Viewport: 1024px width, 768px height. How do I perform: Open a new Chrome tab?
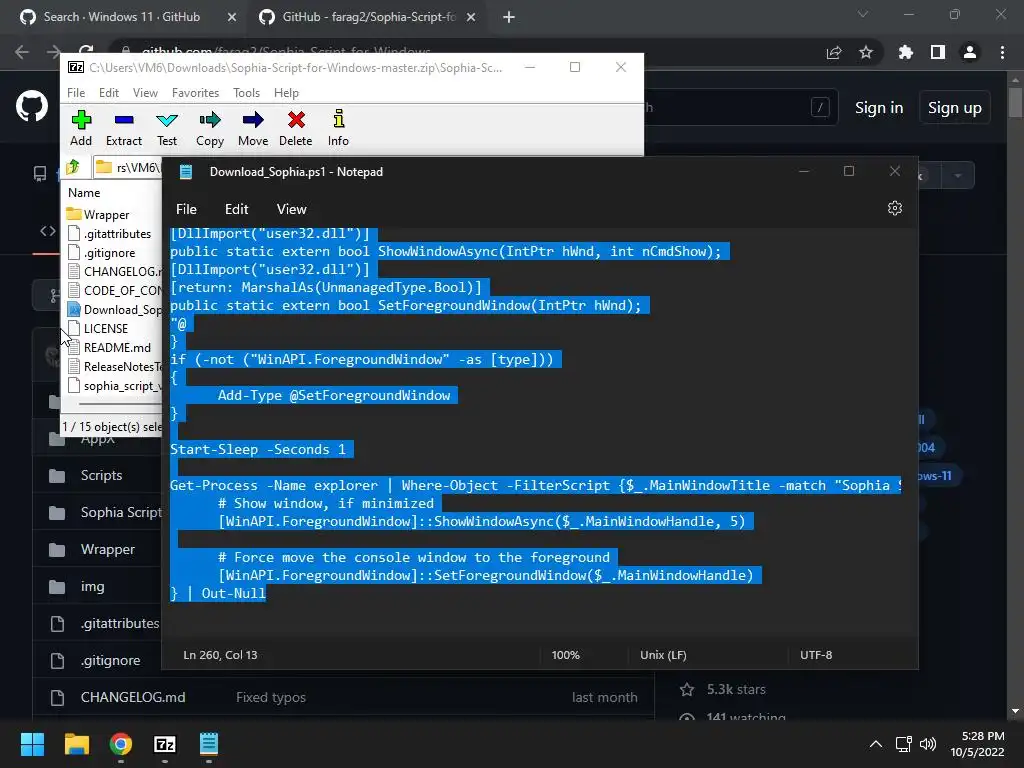(x=509, y=17)
